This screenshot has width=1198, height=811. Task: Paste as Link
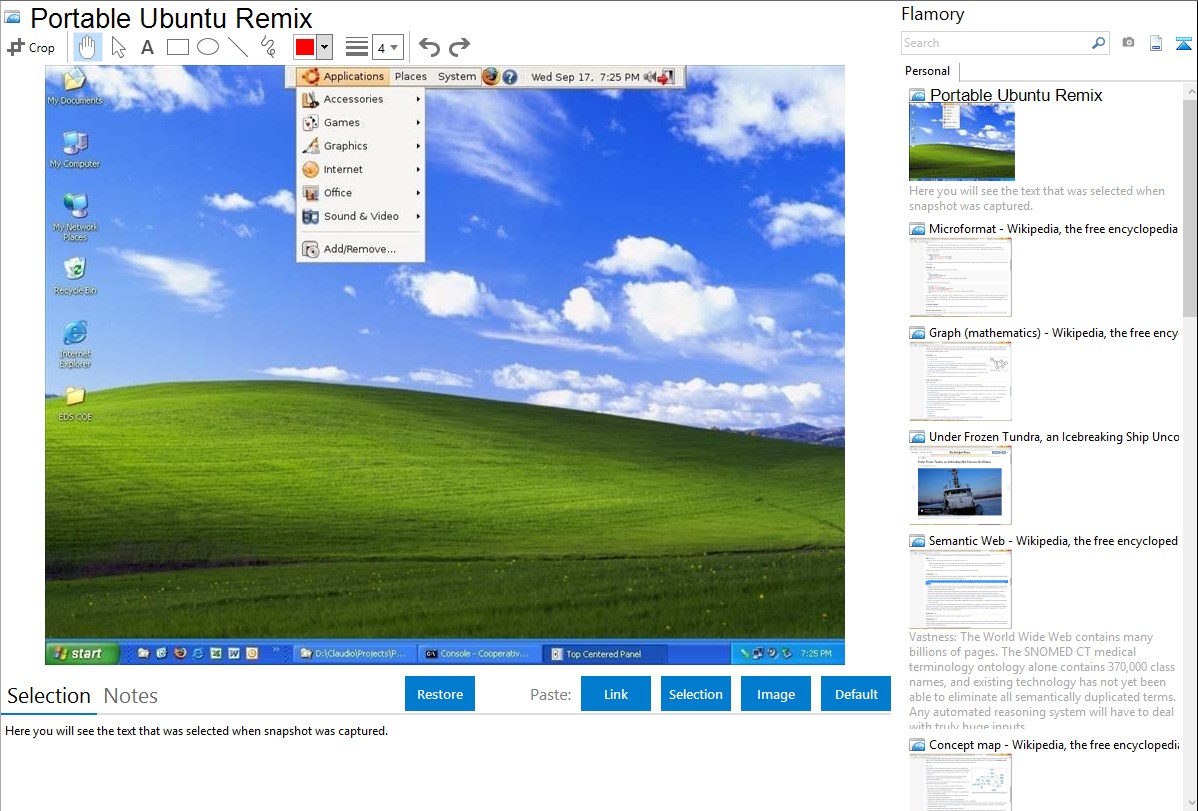point(616,694)
